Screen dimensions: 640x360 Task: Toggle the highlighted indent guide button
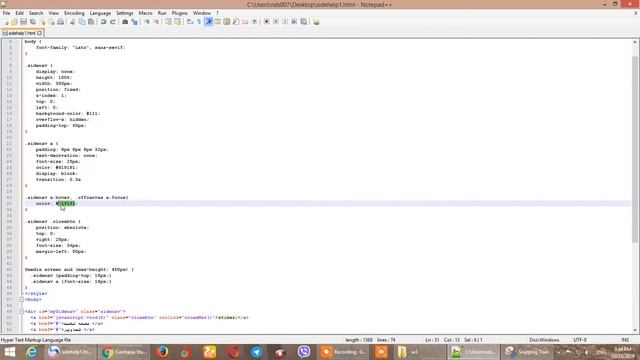pyautogui.click(x=208, y=22)
